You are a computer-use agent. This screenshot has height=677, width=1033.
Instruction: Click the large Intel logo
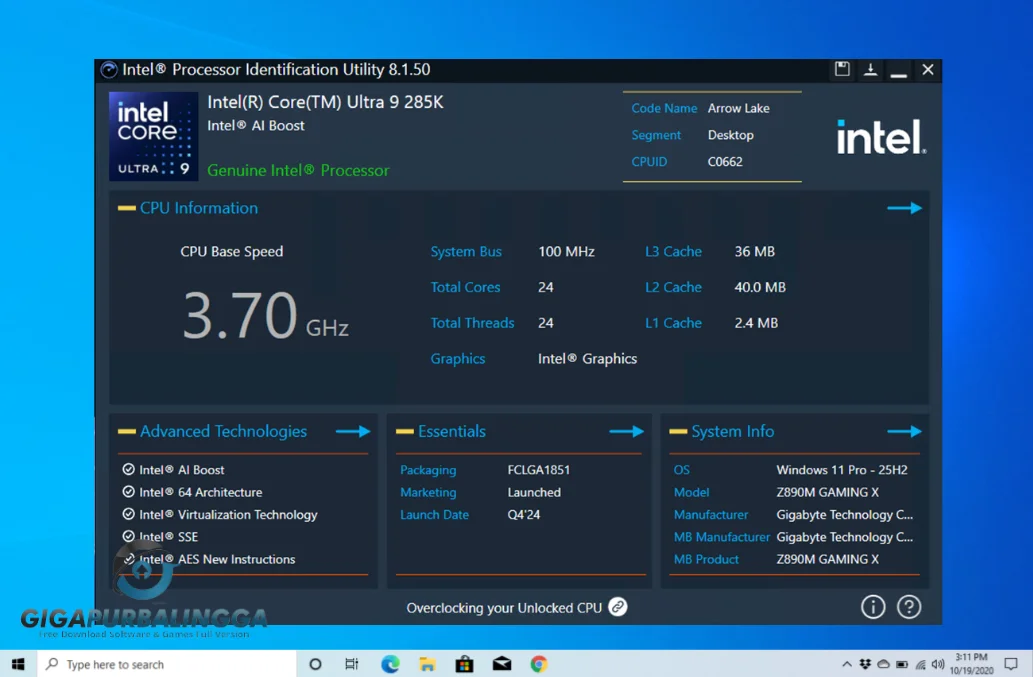pyautogui.click(x=881, y=137)
